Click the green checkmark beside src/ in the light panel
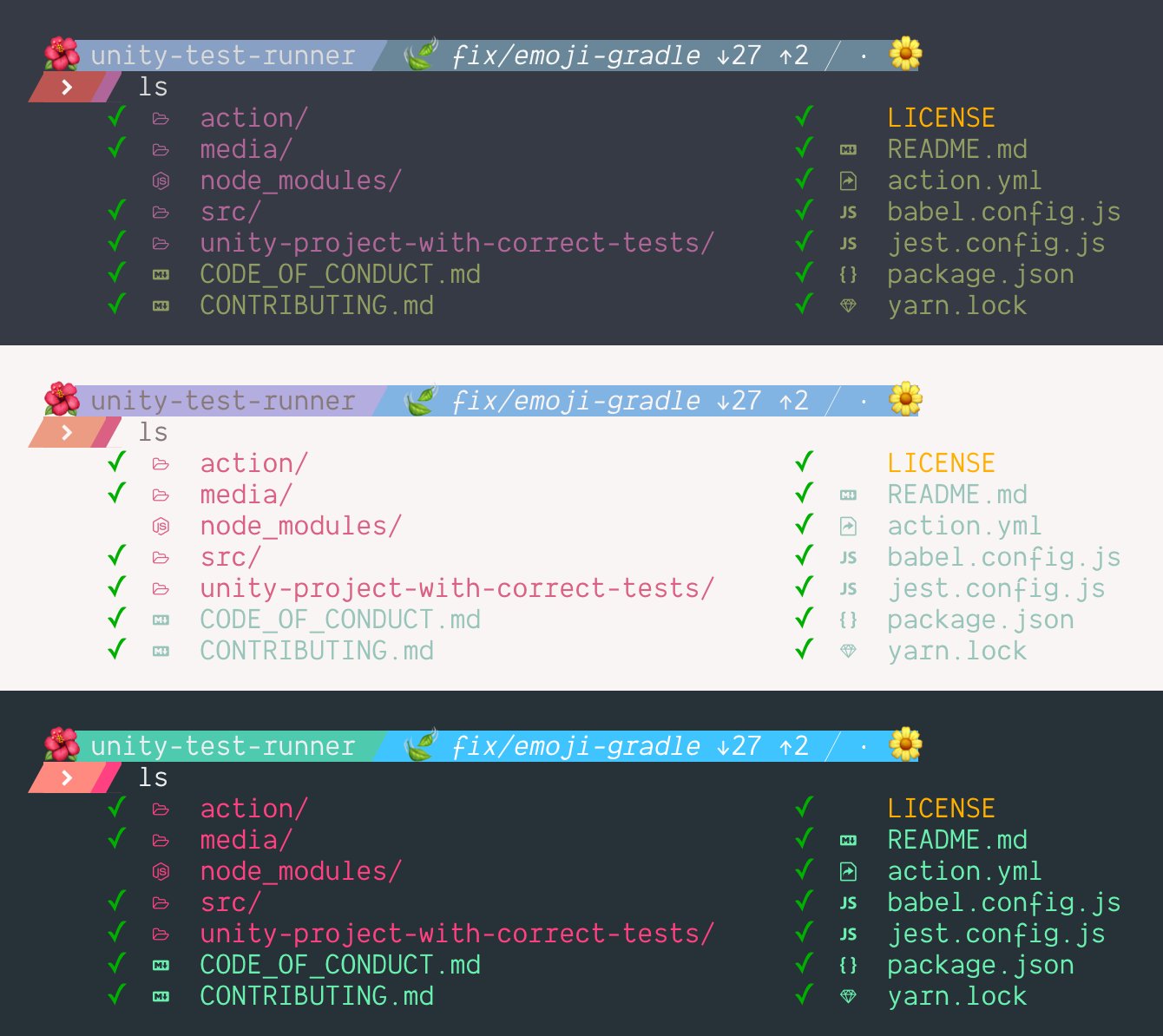This screenshot has height=1036, width=1163. click(117, 555)
